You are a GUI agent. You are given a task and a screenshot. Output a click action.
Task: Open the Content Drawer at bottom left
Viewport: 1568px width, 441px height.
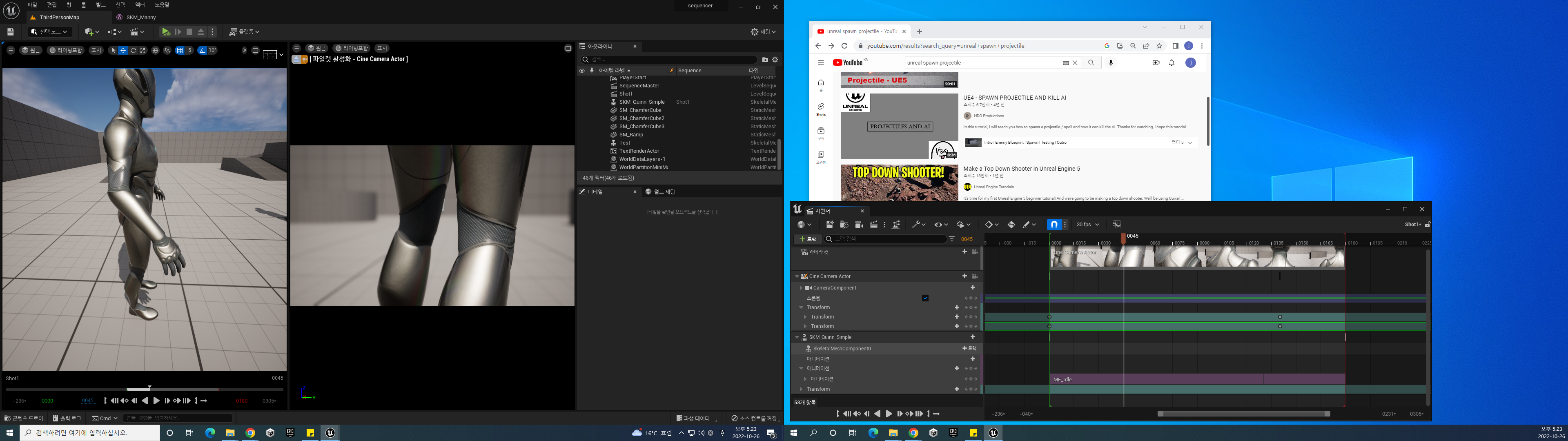[x=24, y=419]
